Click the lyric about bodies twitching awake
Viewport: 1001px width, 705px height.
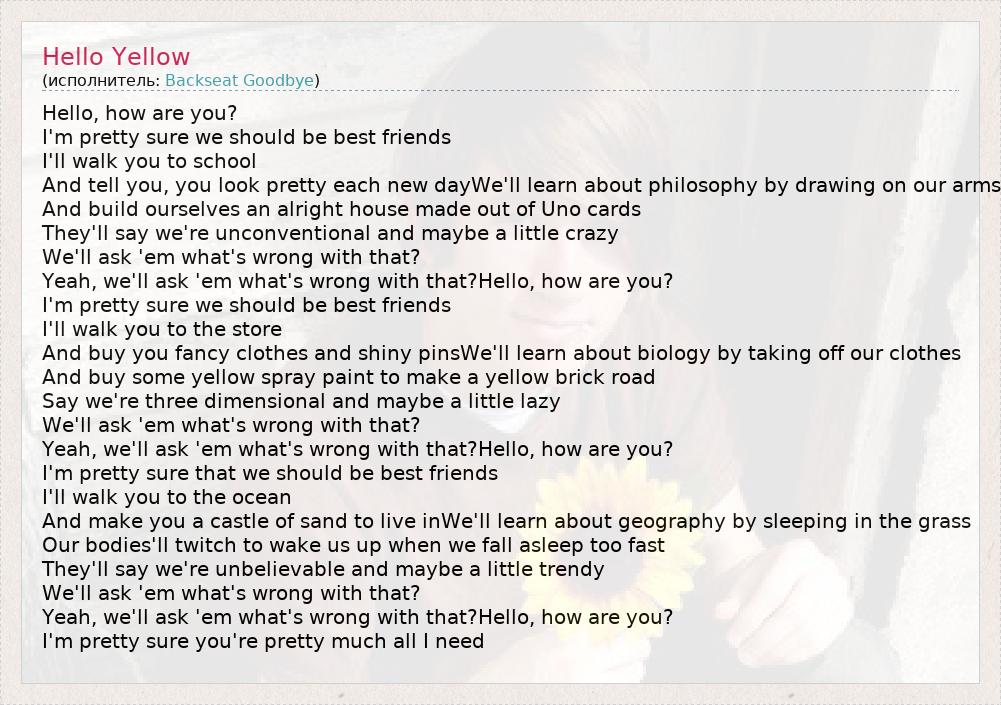coord(353,545)
